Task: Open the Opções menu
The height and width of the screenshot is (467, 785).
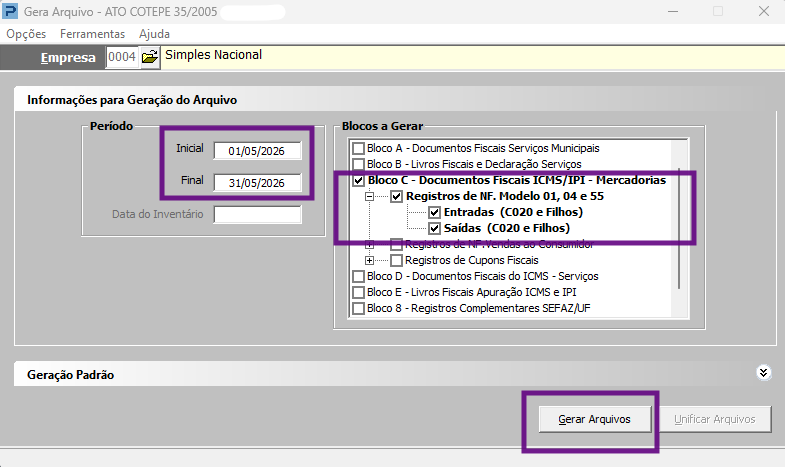Action: click(26, 34)
